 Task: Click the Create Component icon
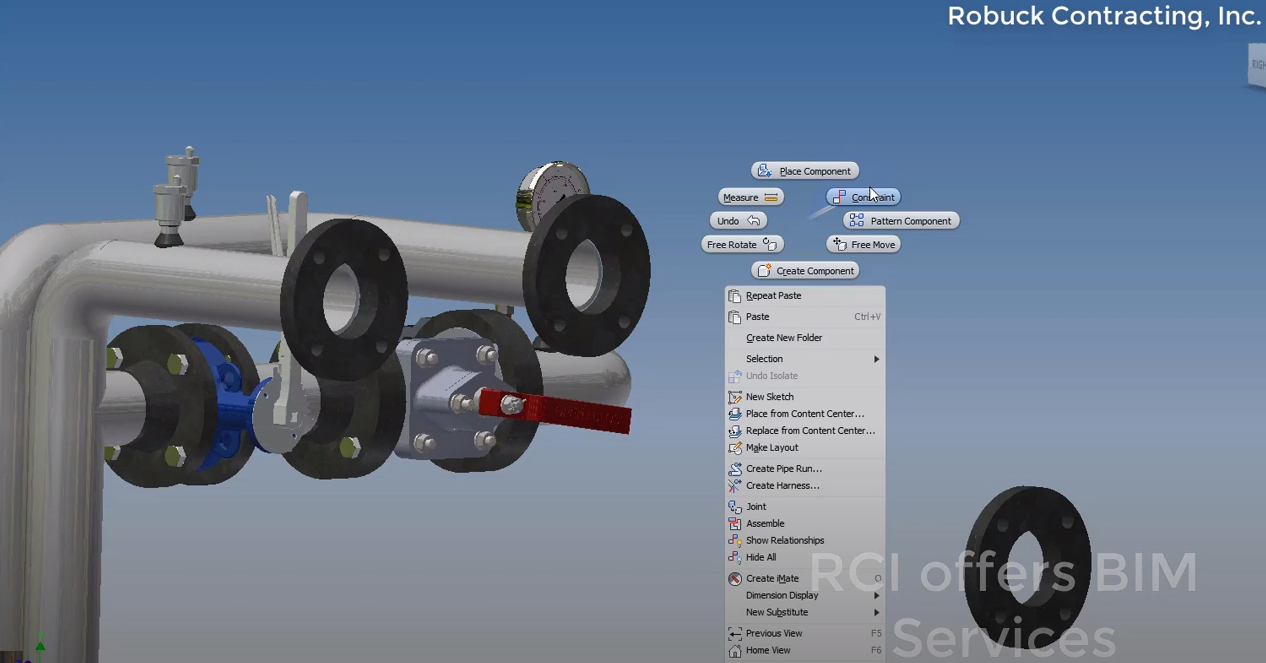765,271
